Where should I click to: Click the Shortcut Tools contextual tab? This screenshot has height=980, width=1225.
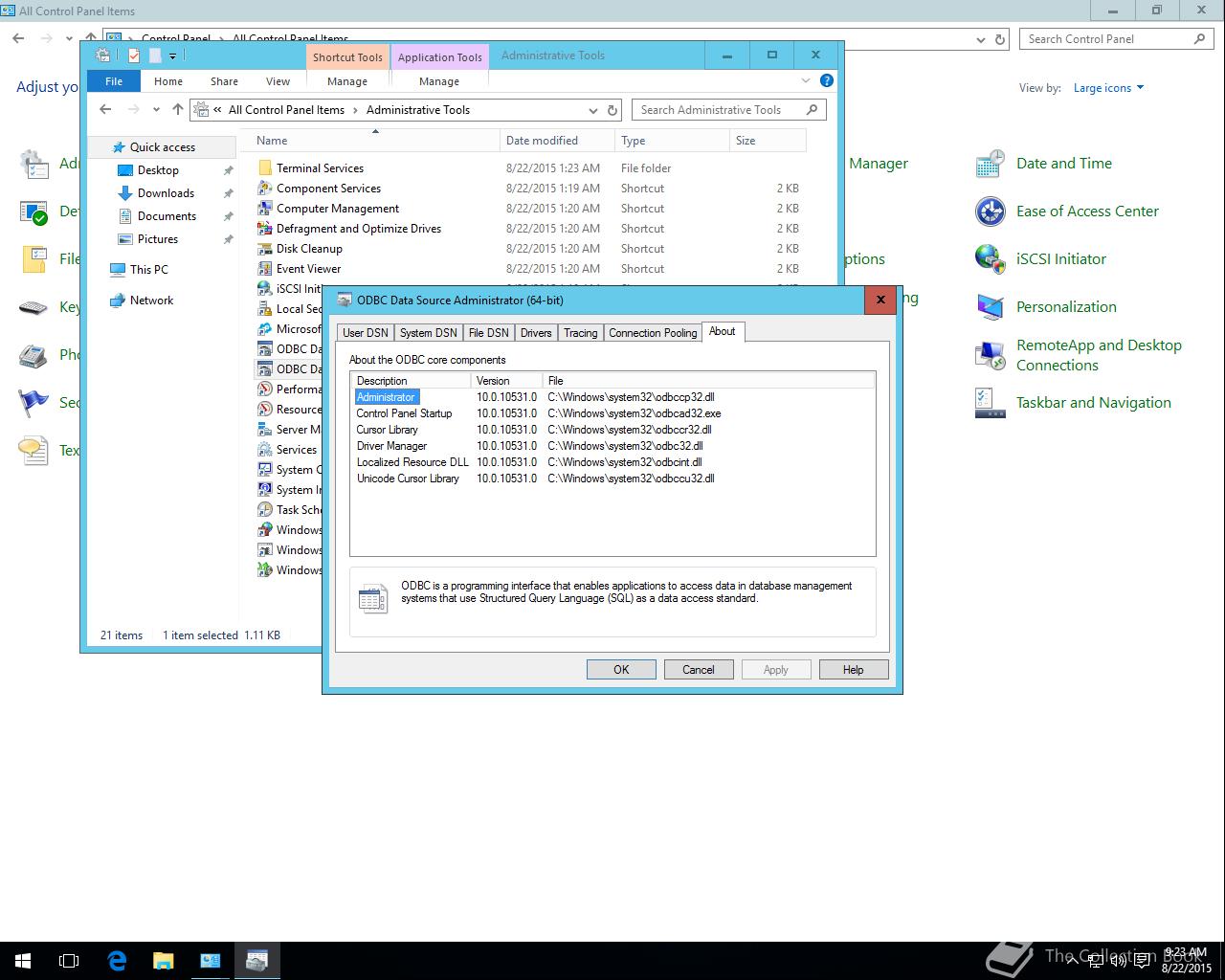tap(347, 56)
